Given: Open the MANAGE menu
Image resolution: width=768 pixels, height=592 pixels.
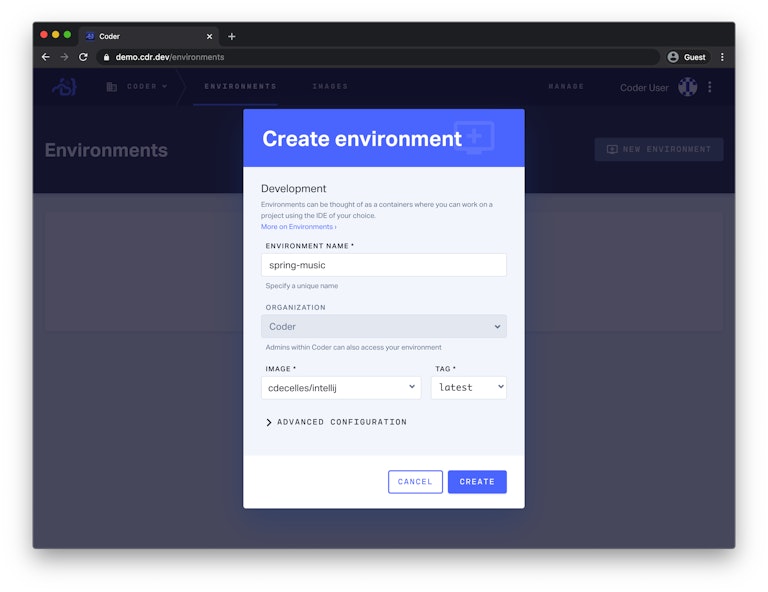Looking at the screenshot, I should pos(566,86).
